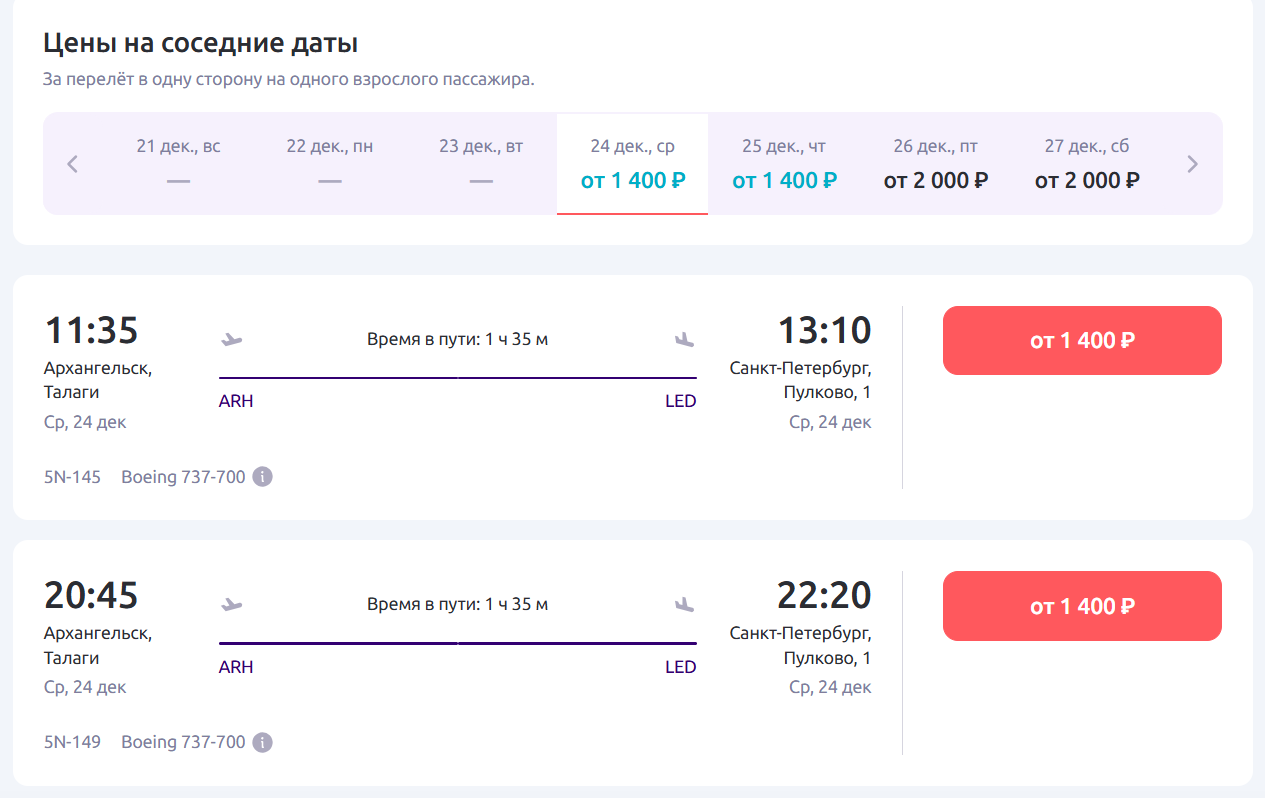Click Boeing 737-700 label of flight 5N-149
The image size is (1265, 798).
point(183,743)
